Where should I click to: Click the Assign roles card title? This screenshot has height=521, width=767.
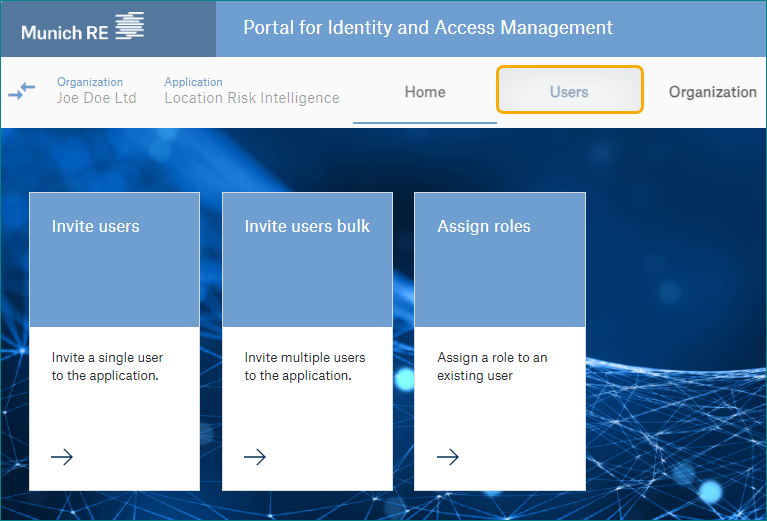point(484,226)
